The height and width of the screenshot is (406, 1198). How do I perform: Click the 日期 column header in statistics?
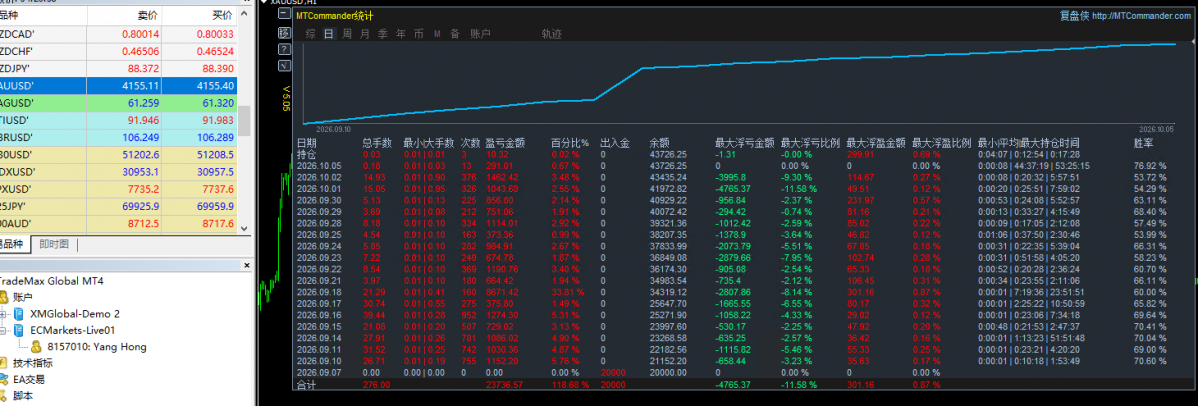(306, 143)
